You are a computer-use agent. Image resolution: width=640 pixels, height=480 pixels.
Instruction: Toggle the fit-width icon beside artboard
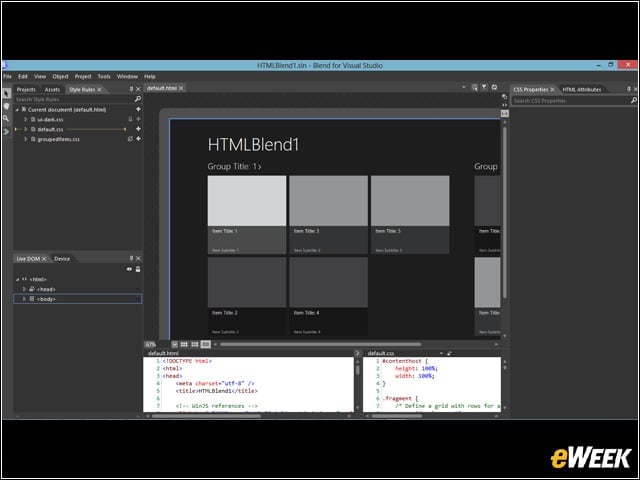pos(504,114)
